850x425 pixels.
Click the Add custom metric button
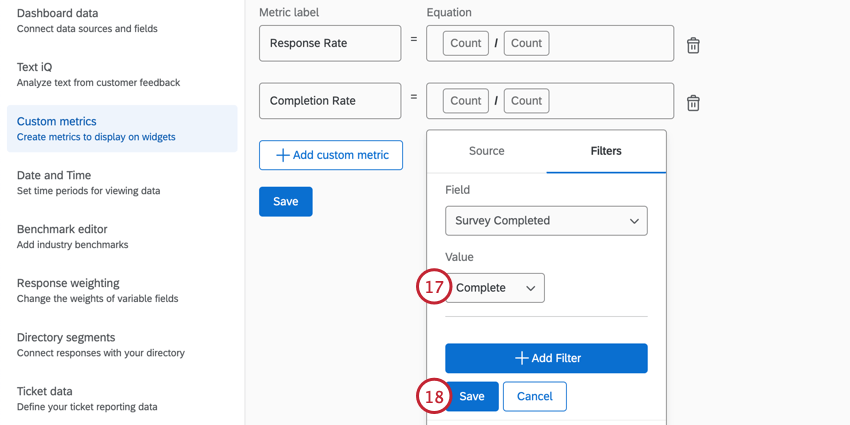coord(331,155)
